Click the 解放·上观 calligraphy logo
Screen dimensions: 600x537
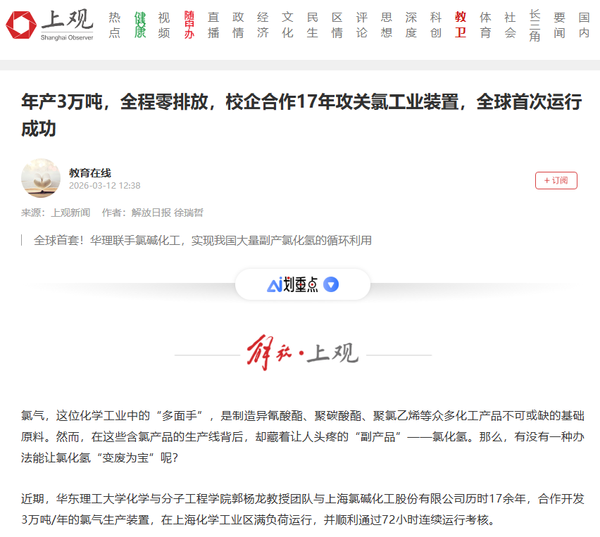coord(301,354)
